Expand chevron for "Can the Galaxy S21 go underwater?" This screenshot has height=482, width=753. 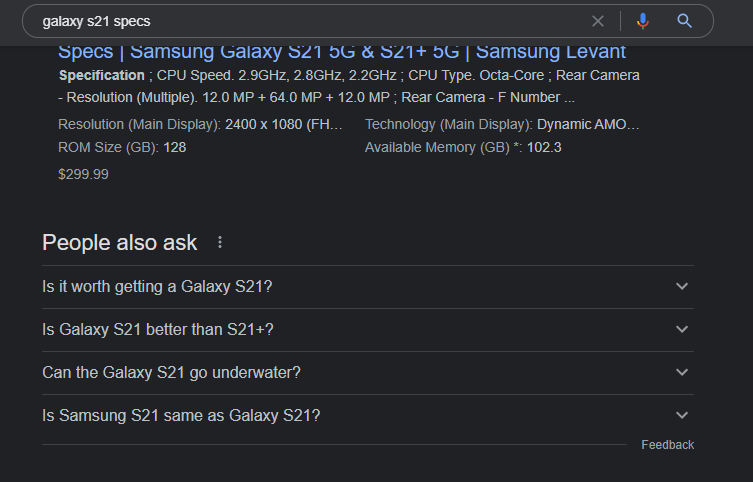(x=682, y=373)
